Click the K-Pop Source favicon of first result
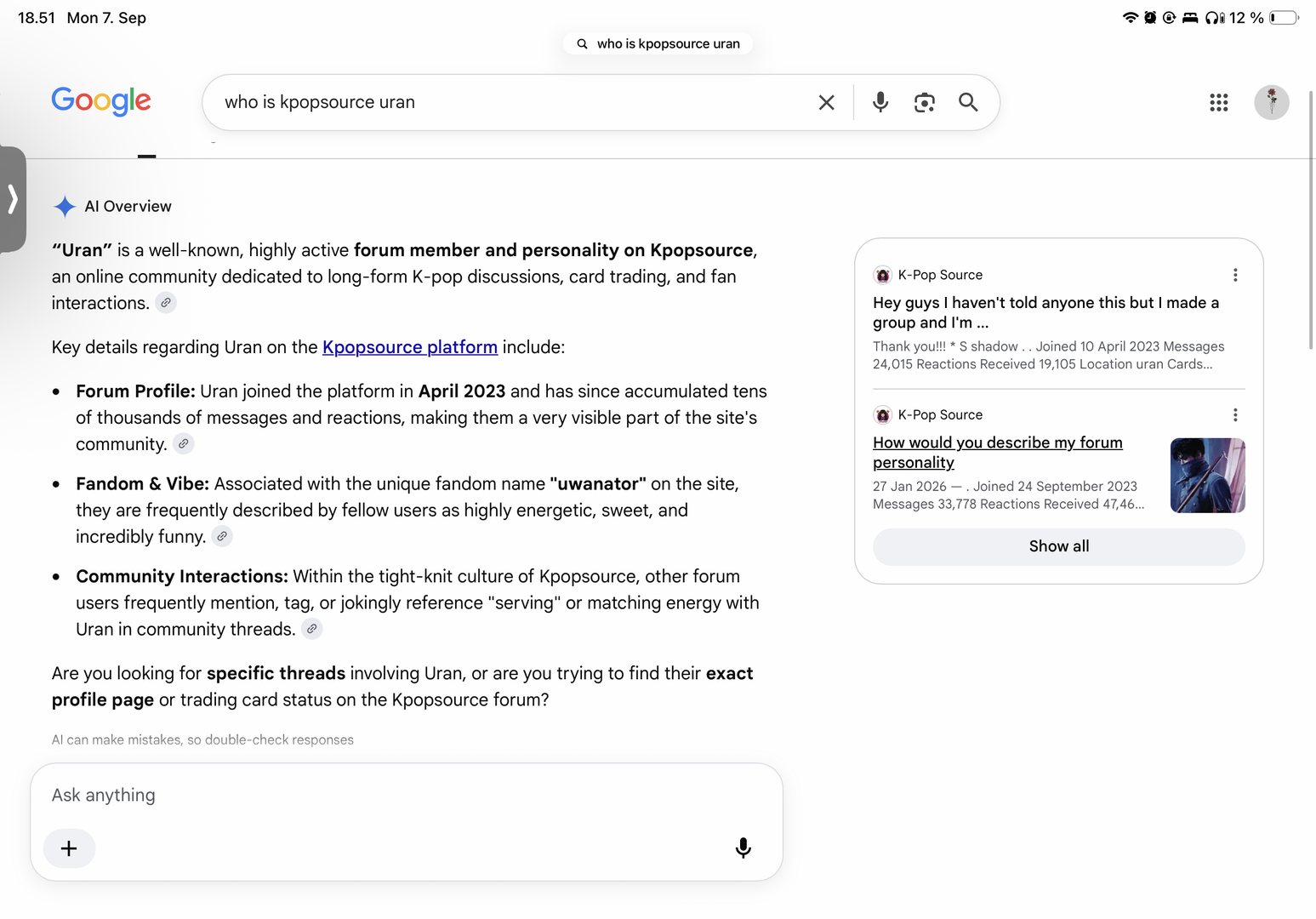 [x=882, y=275]
